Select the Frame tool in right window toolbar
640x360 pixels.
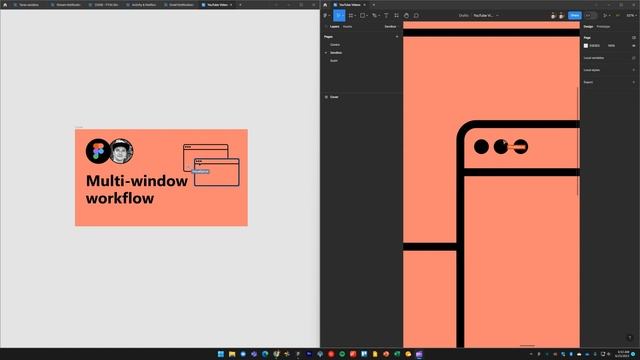(351, 16)
